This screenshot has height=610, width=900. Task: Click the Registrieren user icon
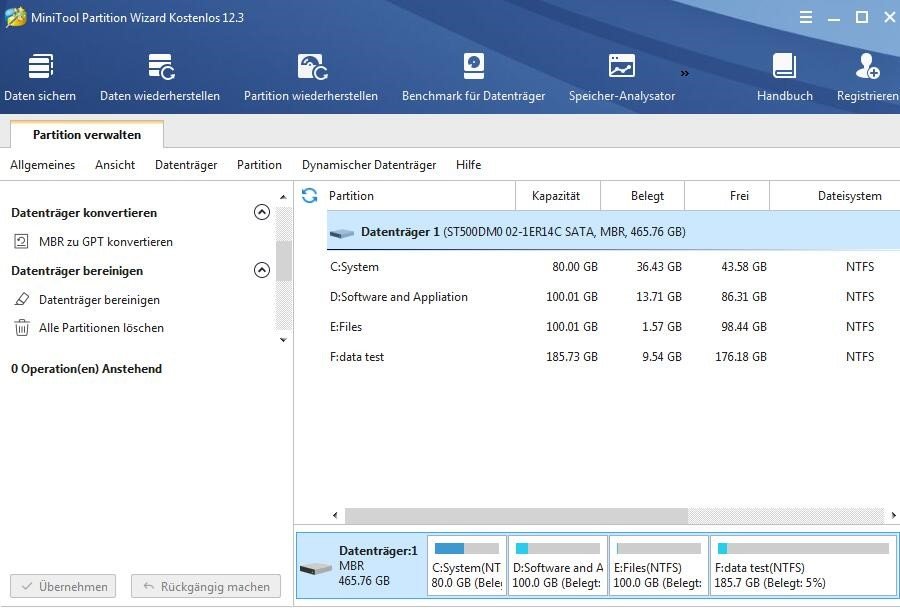(867, 68)
